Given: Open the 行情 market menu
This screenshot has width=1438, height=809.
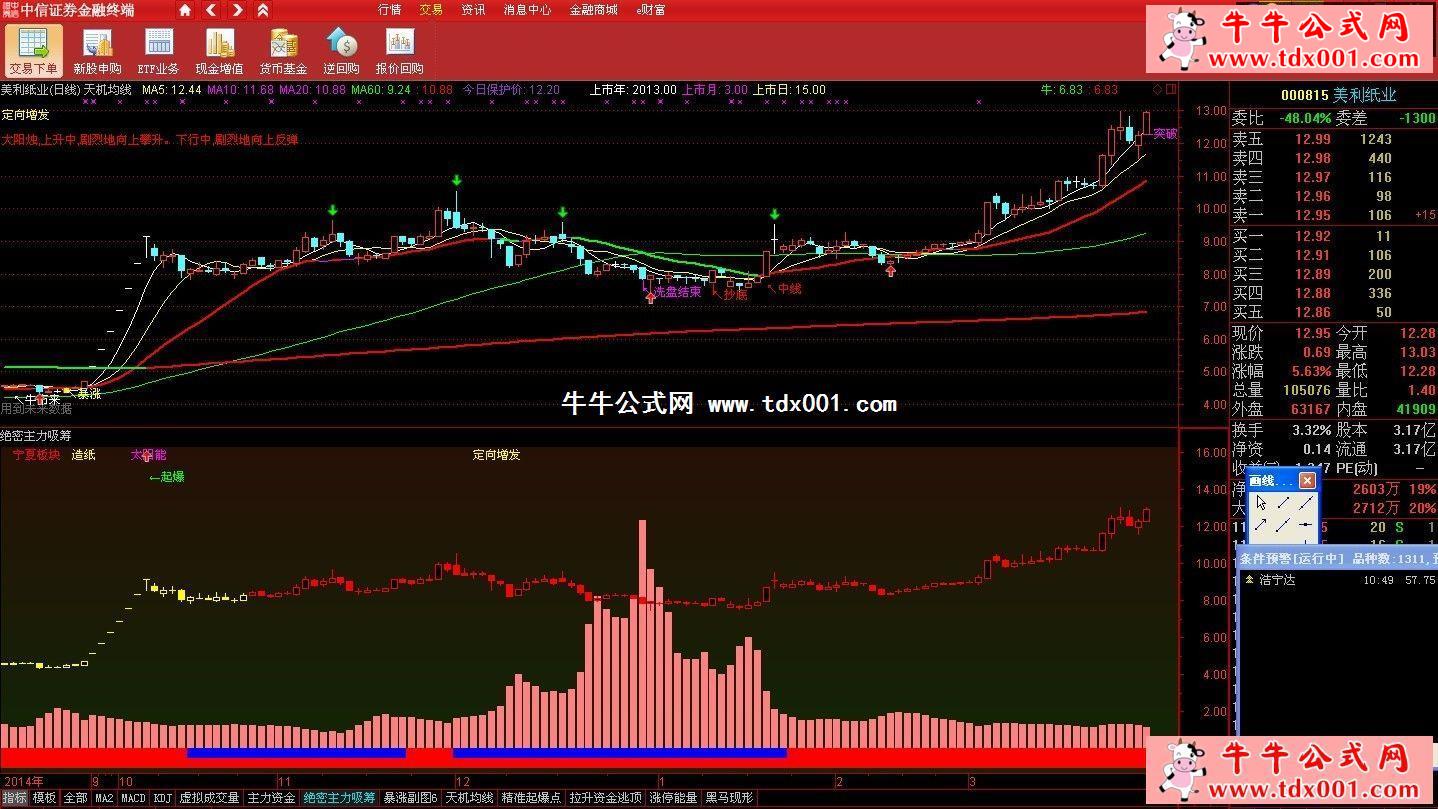Looking at the screenshot, I should pos(390,10).
